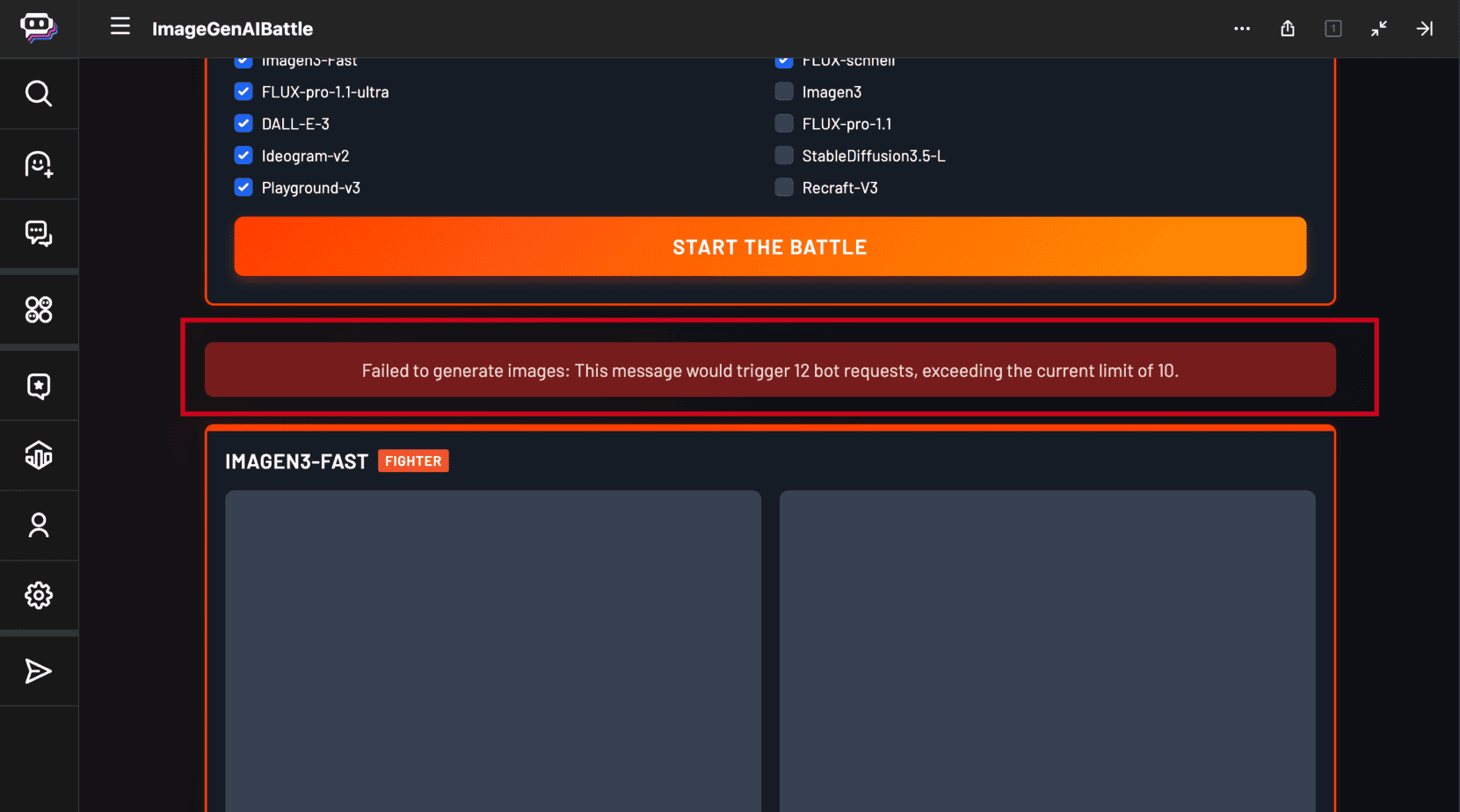Uncheck the Playground-v3 model
Viewport: 1460px width, 812px height.
(x=243, y=187)
